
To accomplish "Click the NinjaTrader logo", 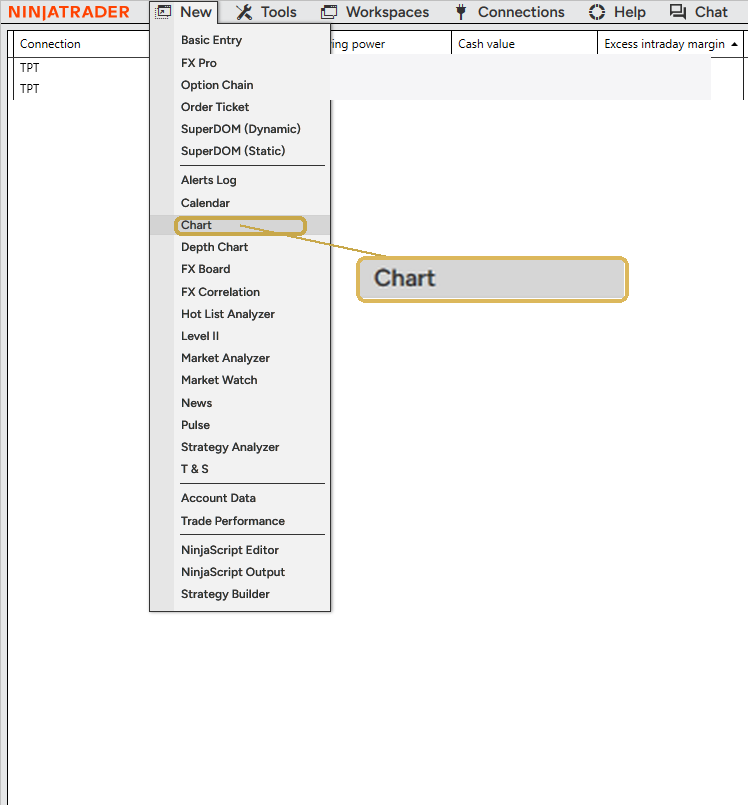I will pyautogui.click(x=69, y=12).
